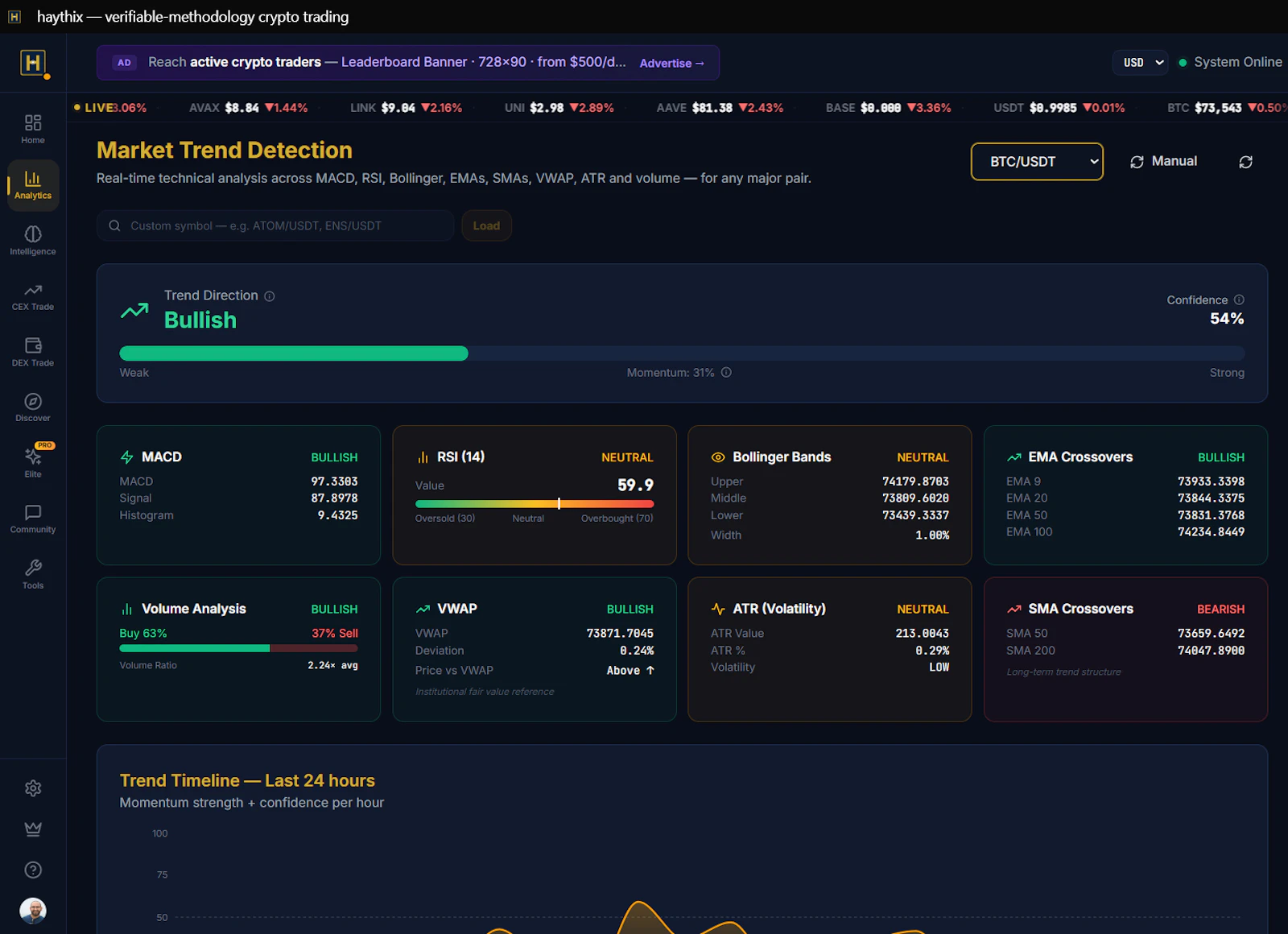Select the Analytics sidebar item

[x=33, y=185]
